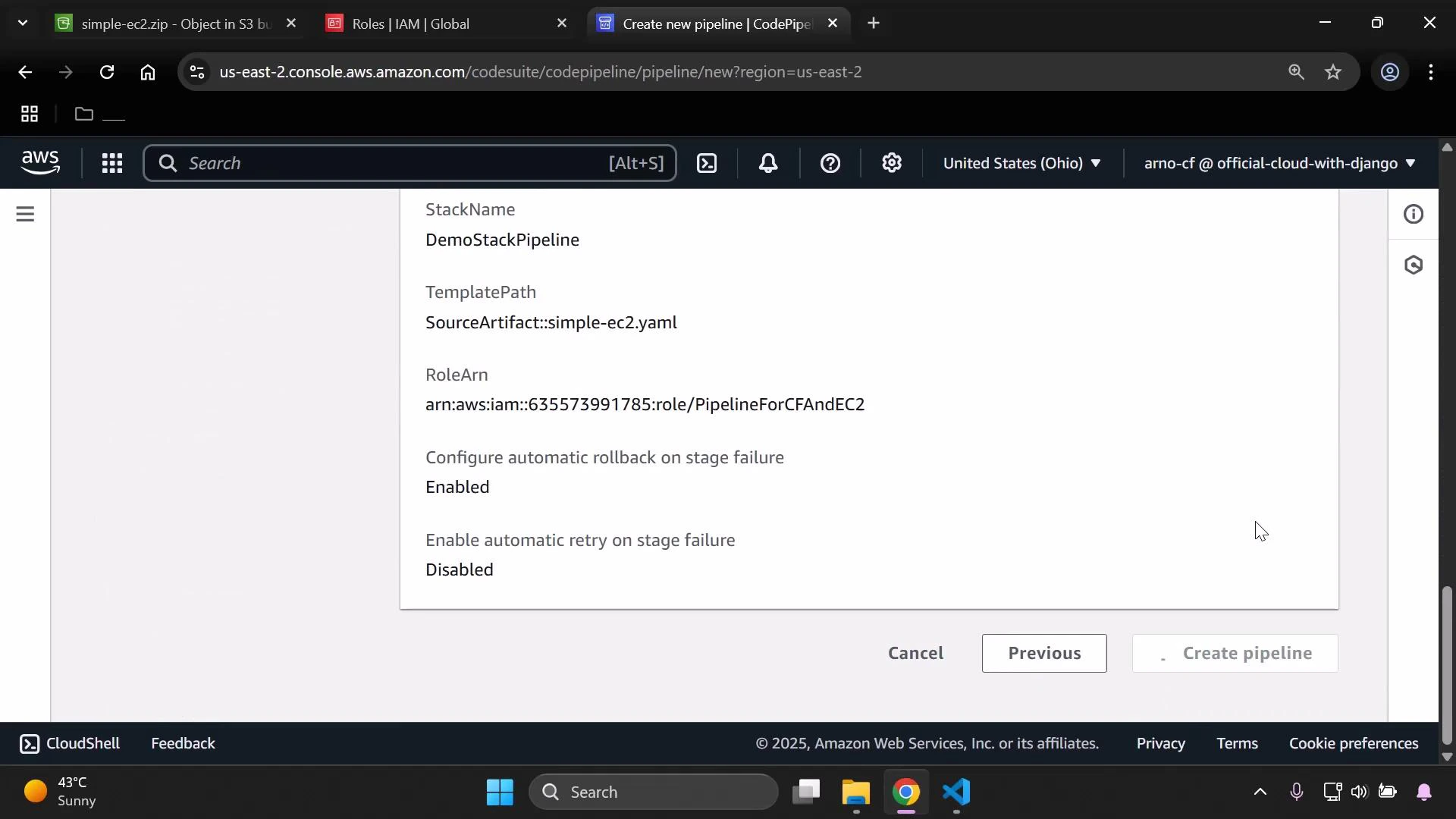Image resolution: width=1456 pixels, height=819 pixels.
Task: Expand the sidebar hamburger menu
Action: point(25,214)
